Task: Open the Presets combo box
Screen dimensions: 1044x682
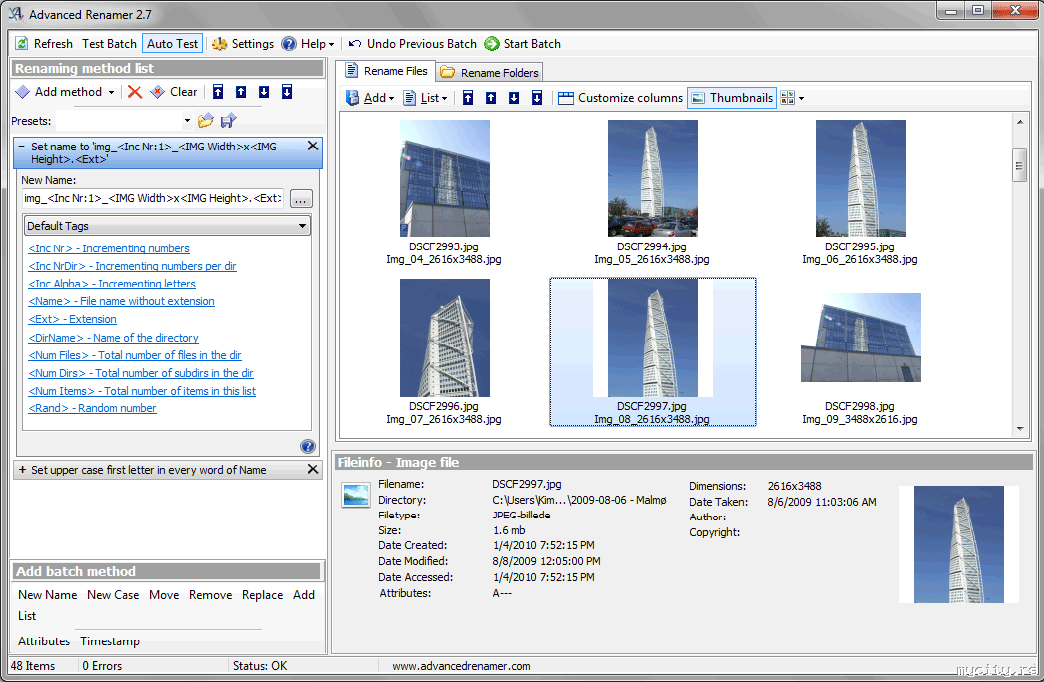Action: pos(186,121)
